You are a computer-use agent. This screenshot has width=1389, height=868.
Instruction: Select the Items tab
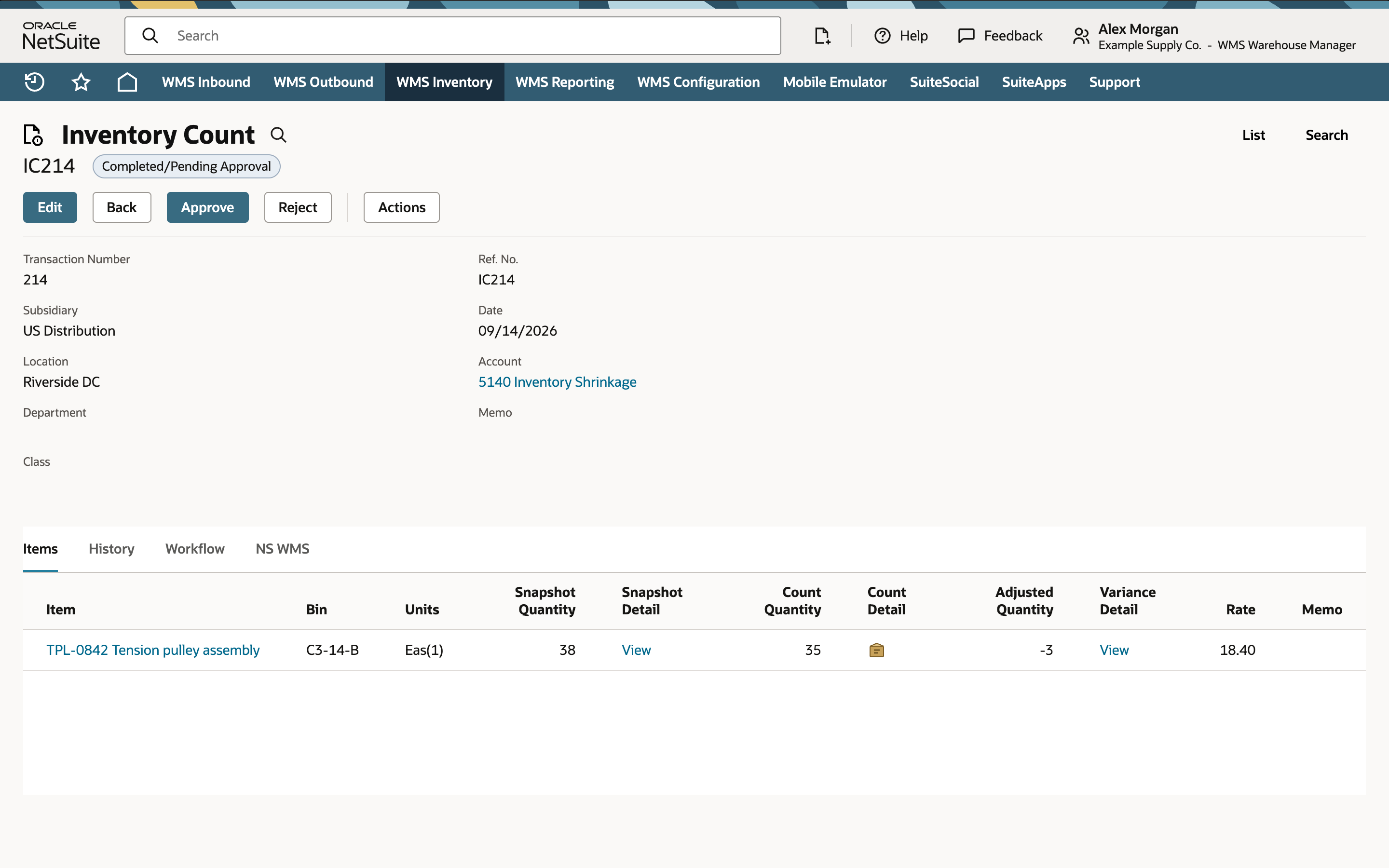click(40, 549)
